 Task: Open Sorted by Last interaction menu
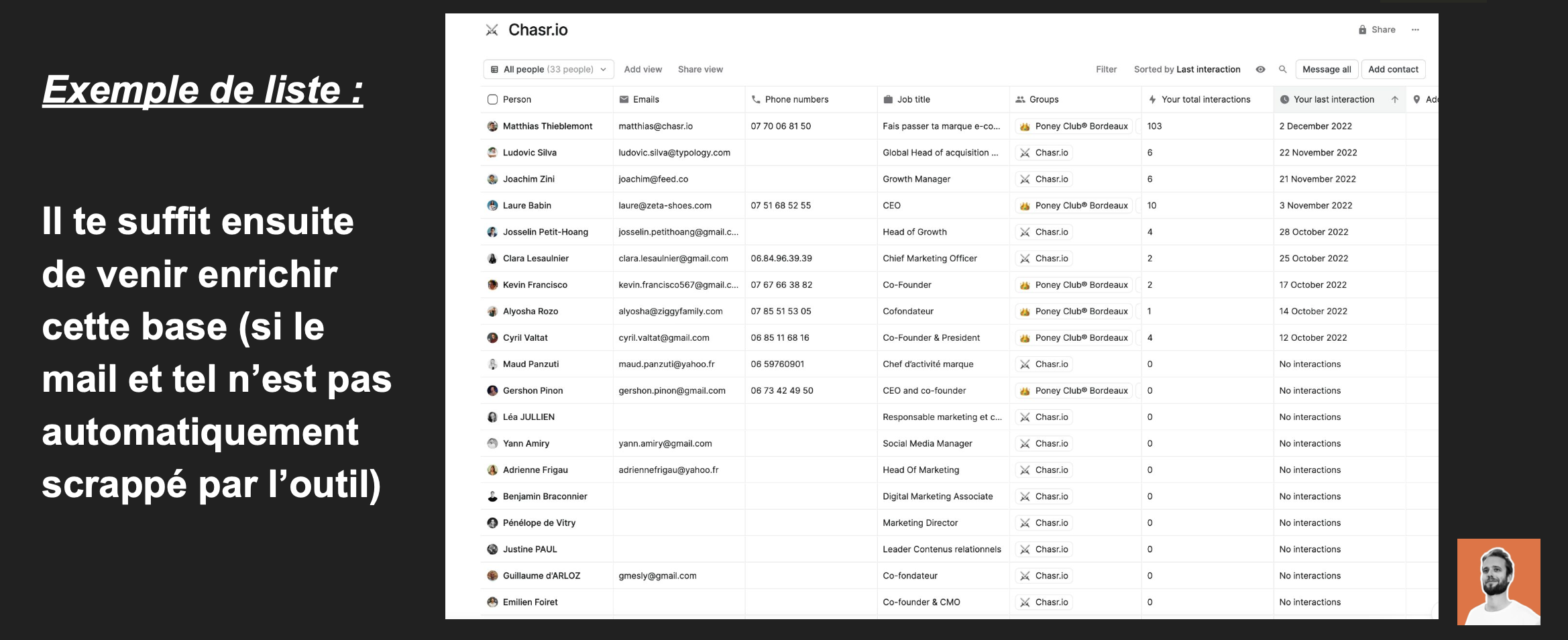pyautogui.click(x=1187, y=69)
